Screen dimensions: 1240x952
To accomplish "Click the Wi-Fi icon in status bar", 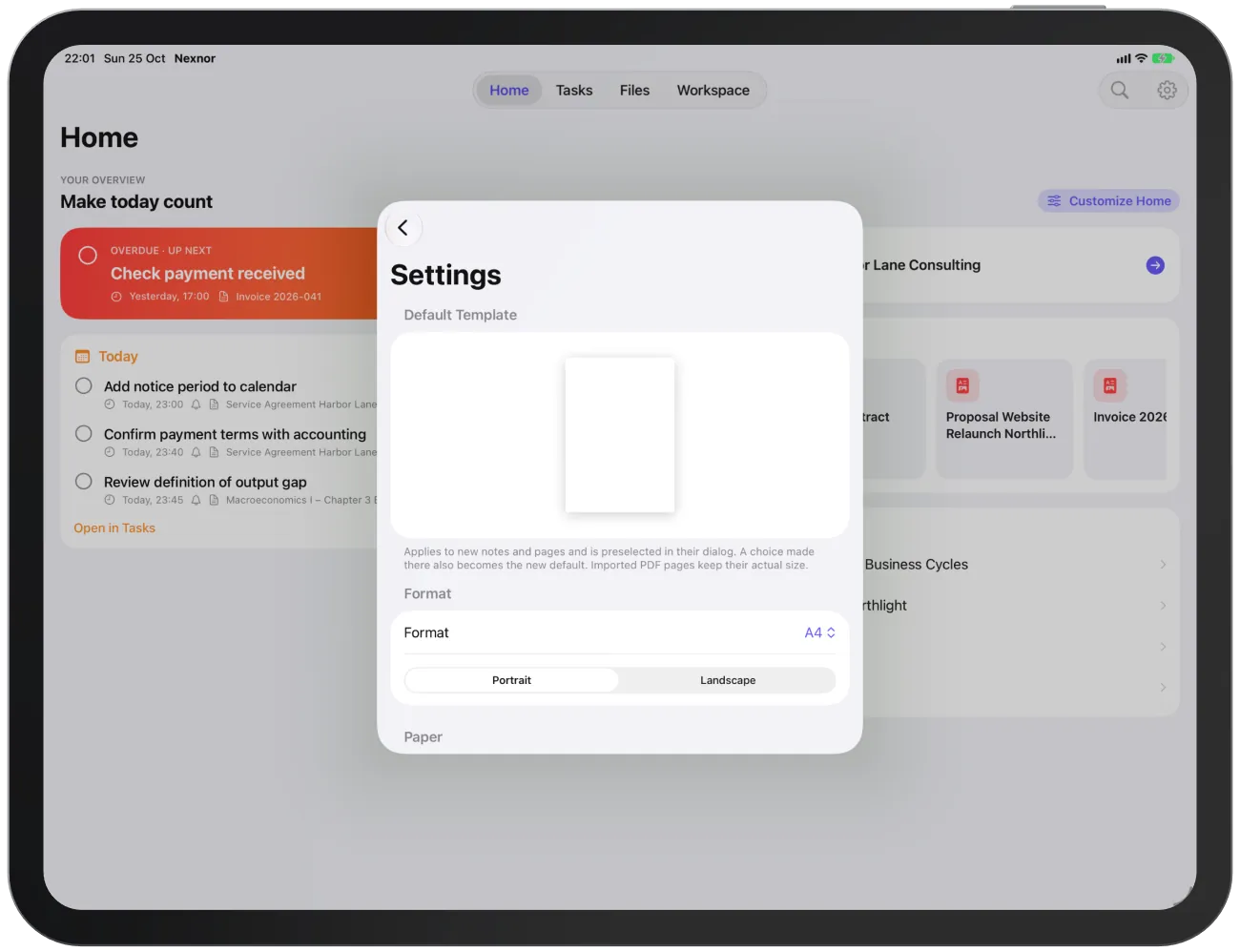I will coord(1141,58).
